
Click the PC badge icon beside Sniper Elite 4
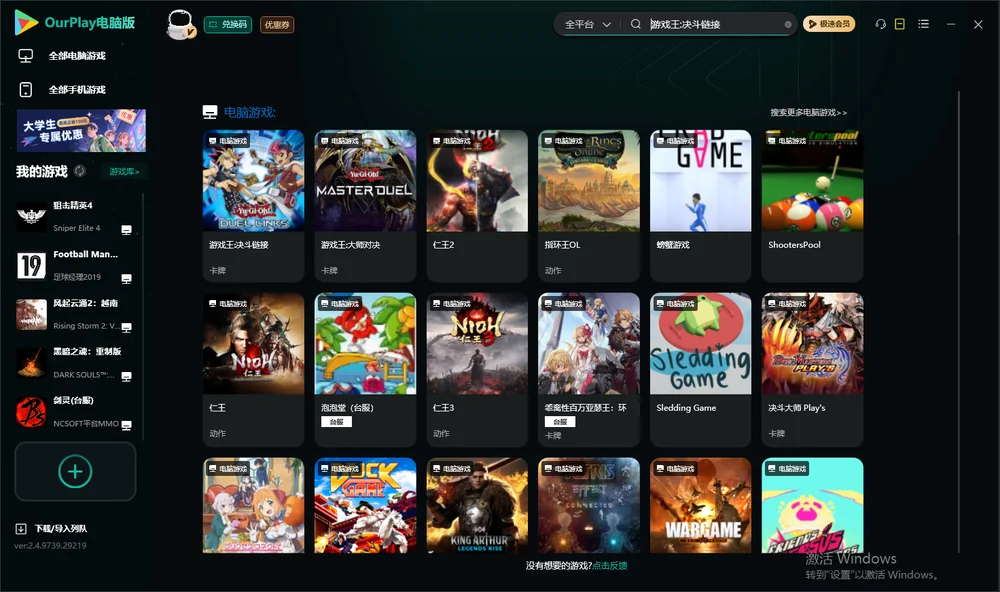coord(126,230)
